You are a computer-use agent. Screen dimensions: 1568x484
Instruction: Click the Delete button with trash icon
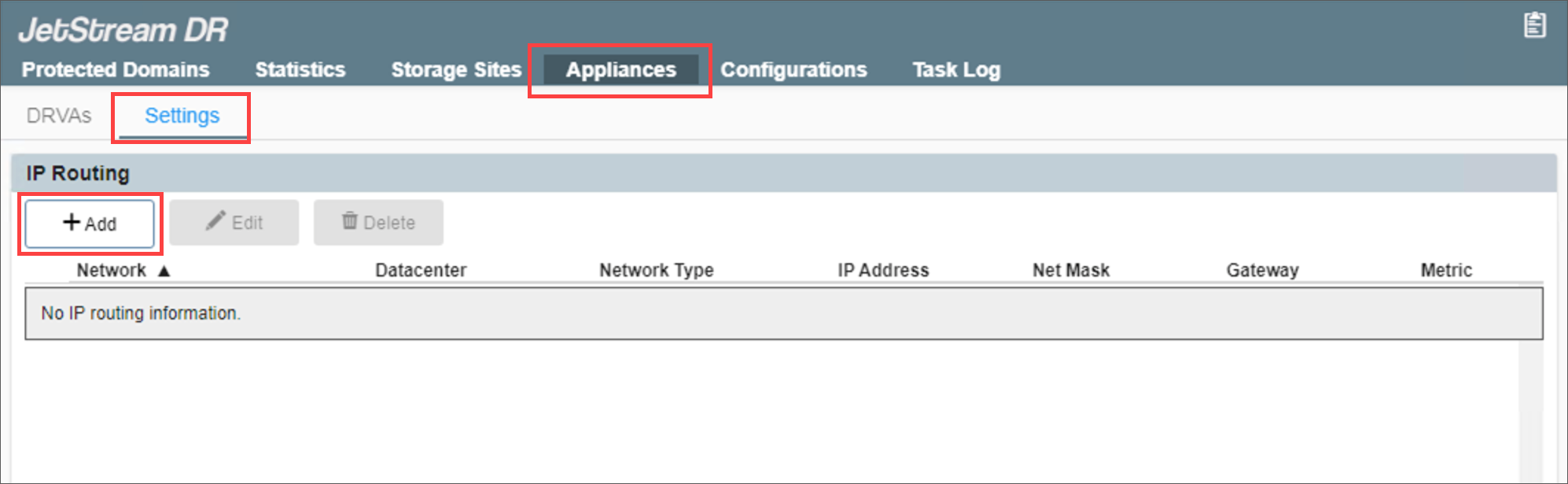pyautogui.click(x=378, y=223)
